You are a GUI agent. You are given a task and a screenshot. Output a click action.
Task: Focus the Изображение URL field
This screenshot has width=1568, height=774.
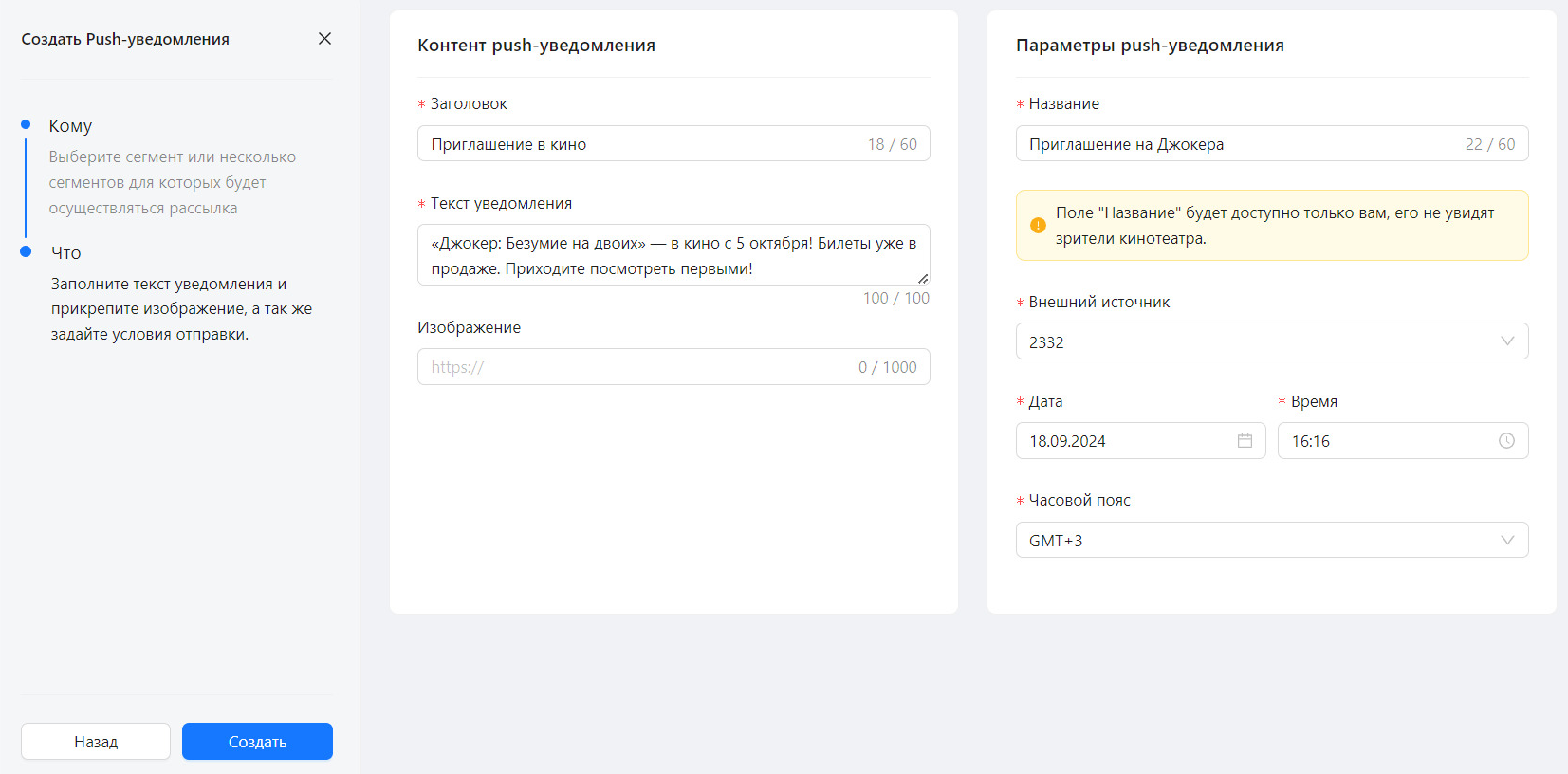(673, 367)
